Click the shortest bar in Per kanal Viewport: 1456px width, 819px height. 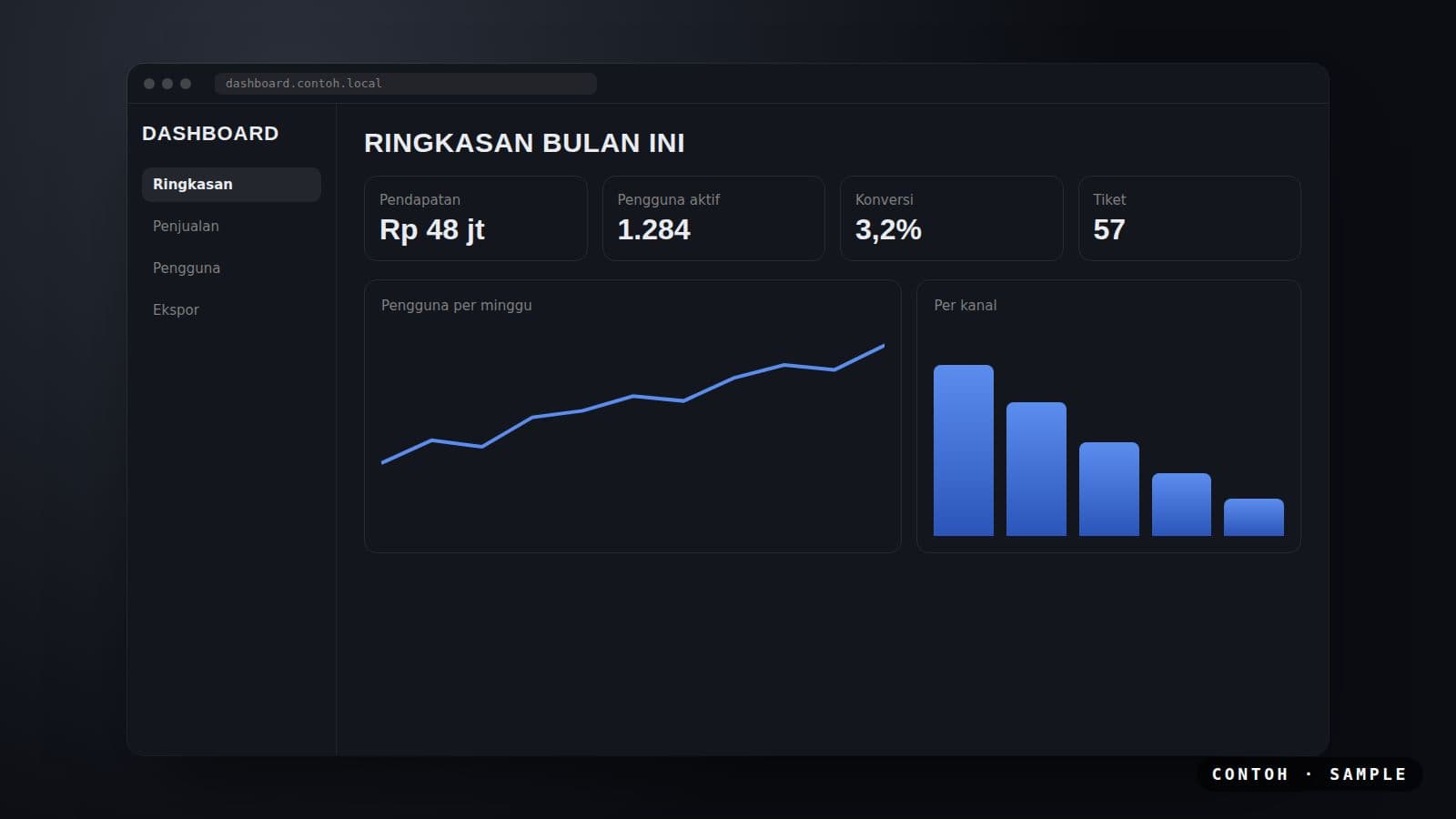click(x=1254, y=517)
